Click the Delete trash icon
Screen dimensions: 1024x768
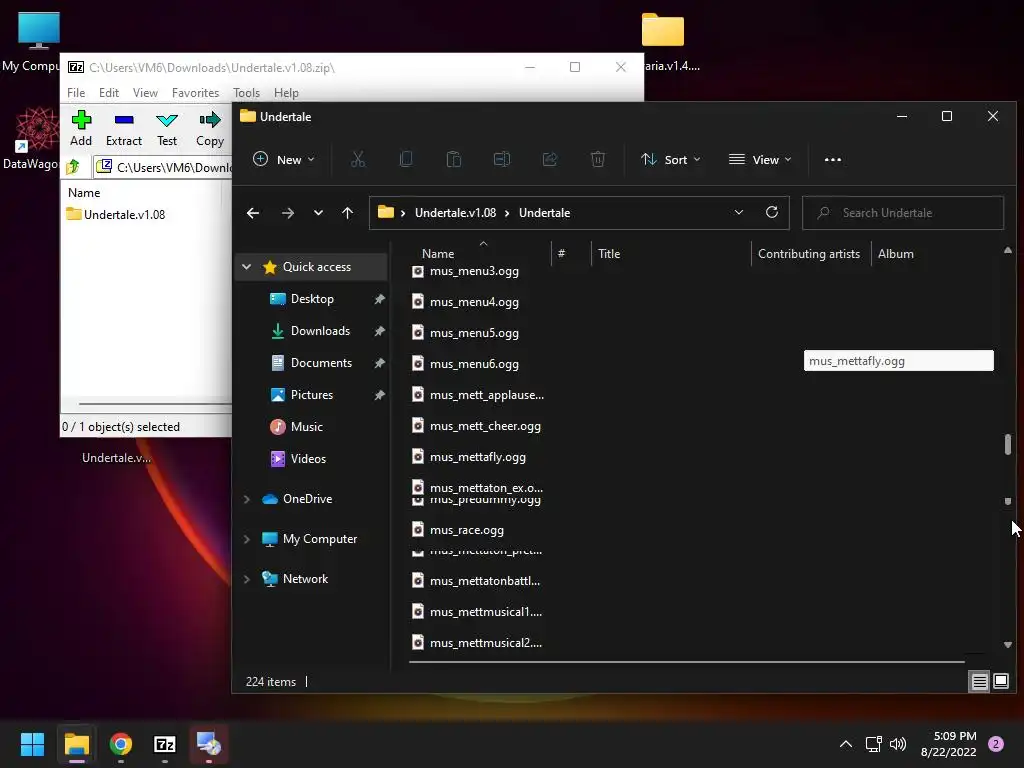598,159
